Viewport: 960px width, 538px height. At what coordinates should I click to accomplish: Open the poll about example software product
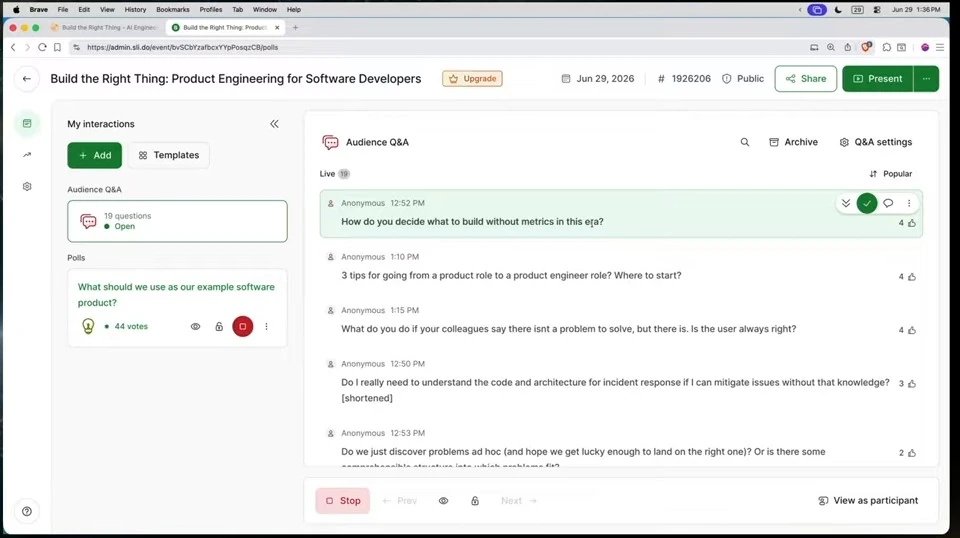(176, 294)
